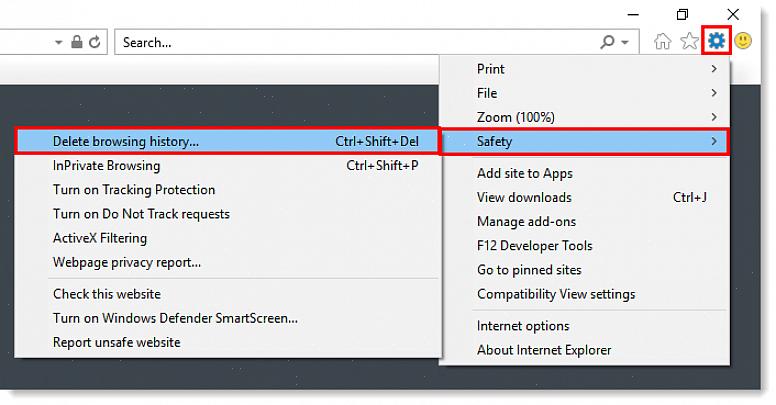Image resolution: width=776 pixels, height=405 pixels.
Task: Open search provider dropdown arrow
Action: [625, 43]
